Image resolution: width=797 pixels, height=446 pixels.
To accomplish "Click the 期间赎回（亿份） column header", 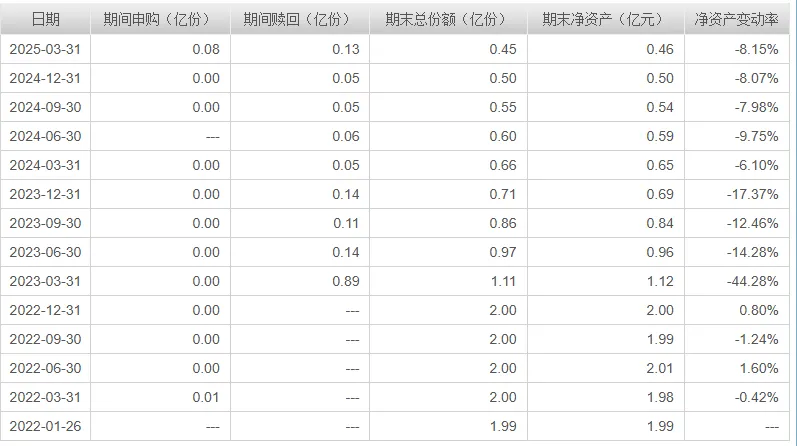I will tap(300, 19).
